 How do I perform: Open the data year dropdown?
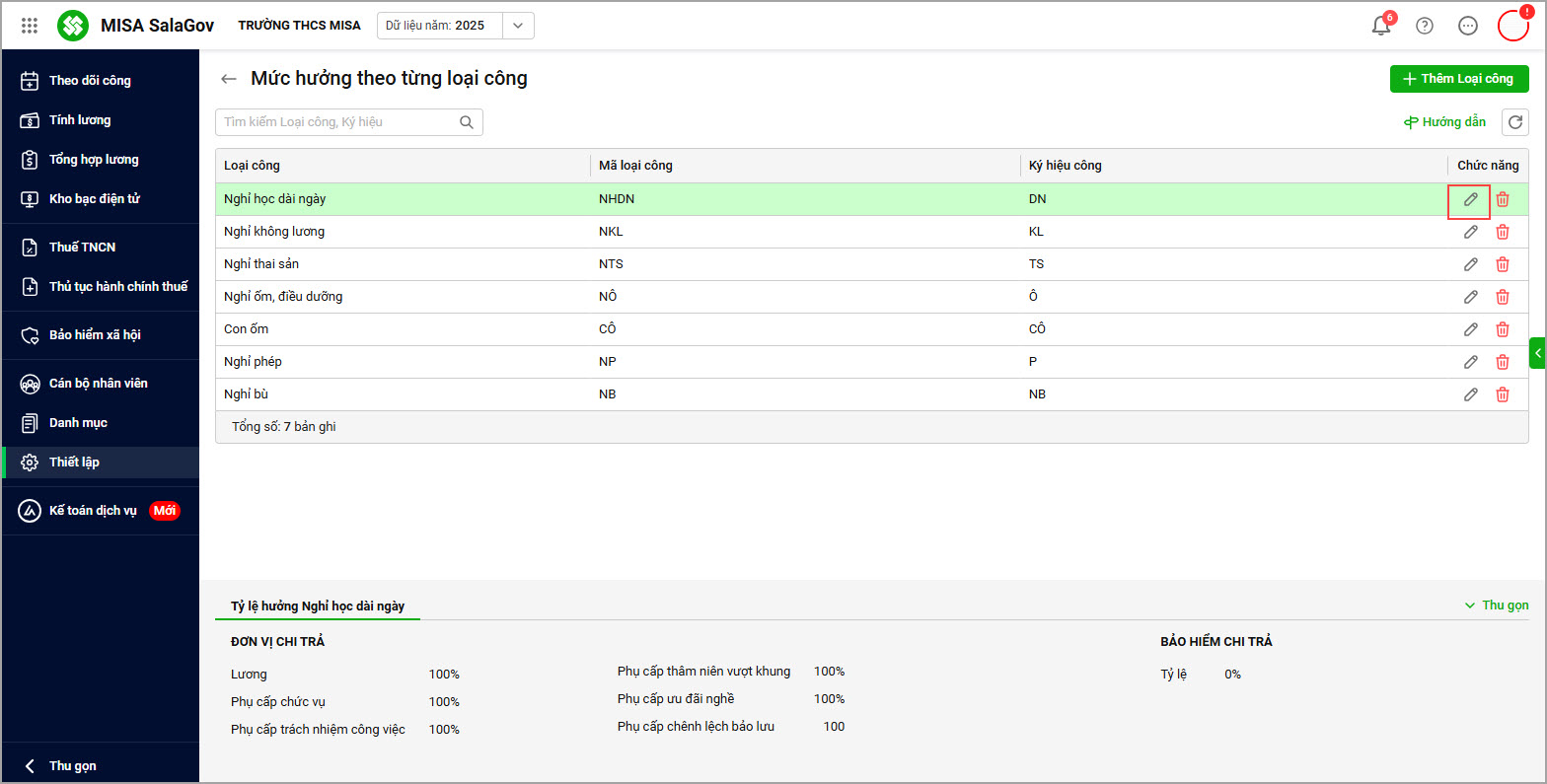(x=518, y=26)
